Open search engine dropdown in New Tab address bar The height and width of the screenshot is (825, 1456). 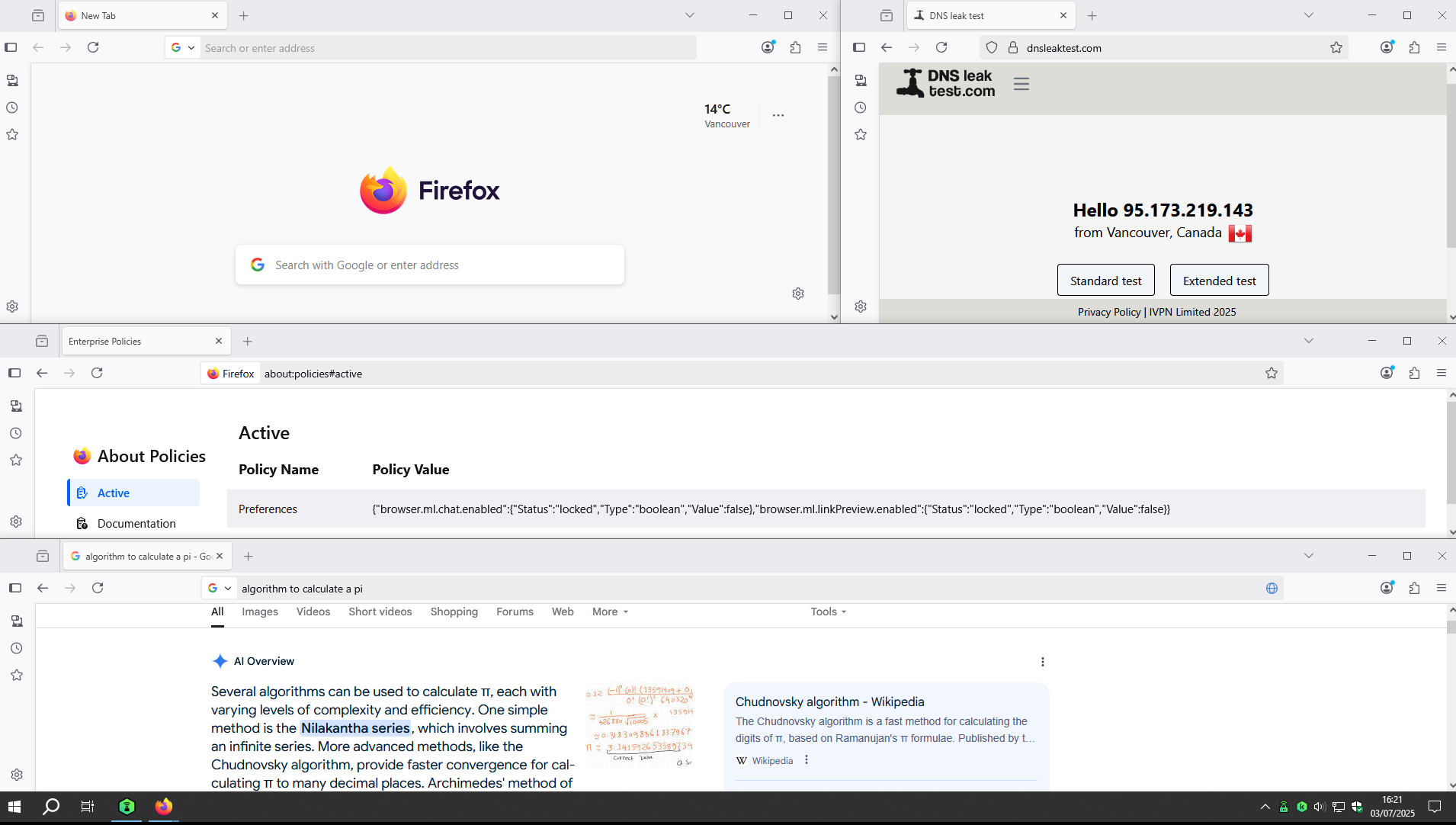[183, 47]
